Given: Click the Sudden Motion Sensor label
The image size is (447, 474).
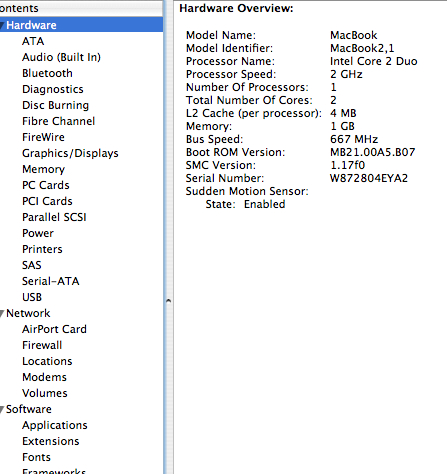Looking at the screenshot, I should [x=247, y=191].
